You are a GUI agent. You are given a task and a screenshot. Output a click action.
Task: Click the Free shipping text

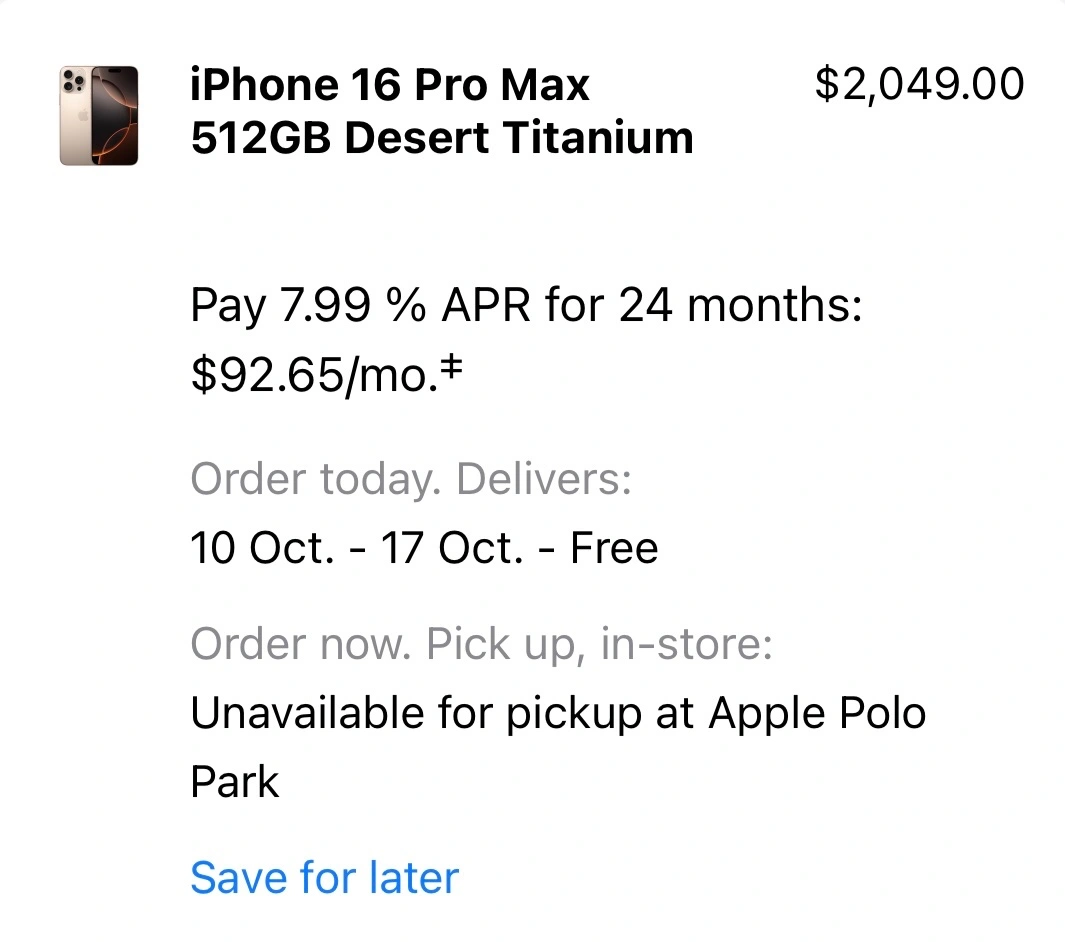[x=614, y=548]
